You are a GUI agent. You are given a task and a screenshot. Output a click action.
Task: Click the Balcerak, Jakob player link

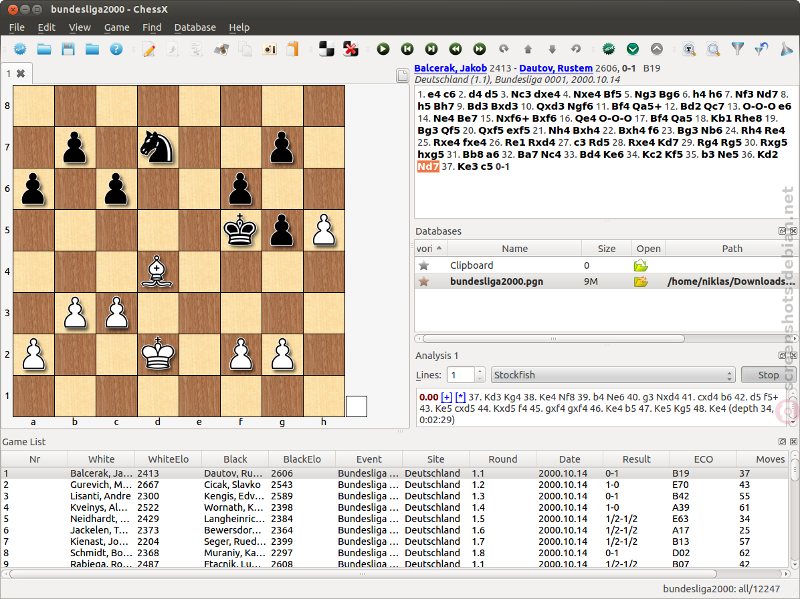coord(451,68)
